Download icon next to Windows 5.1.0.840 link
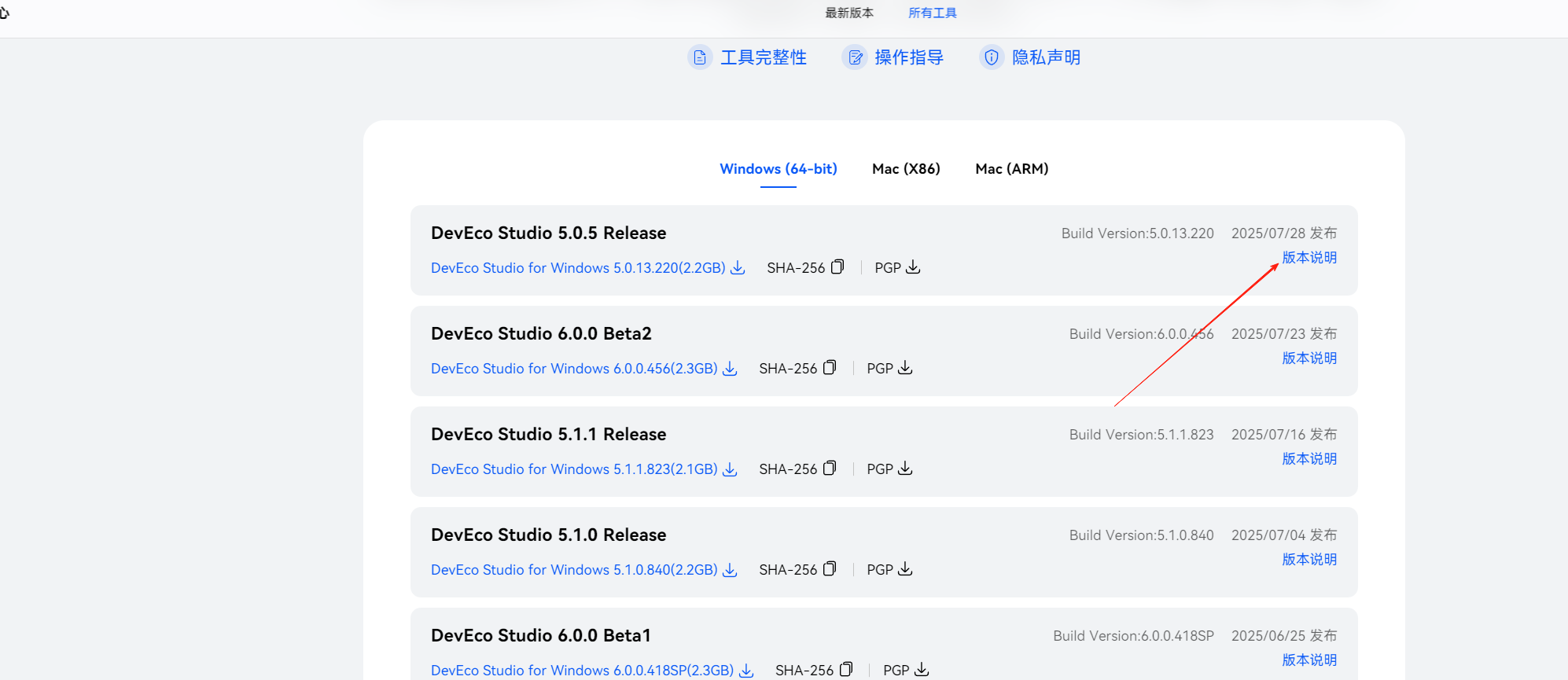Screen dimensions: 1568x680 pos(730,570)
